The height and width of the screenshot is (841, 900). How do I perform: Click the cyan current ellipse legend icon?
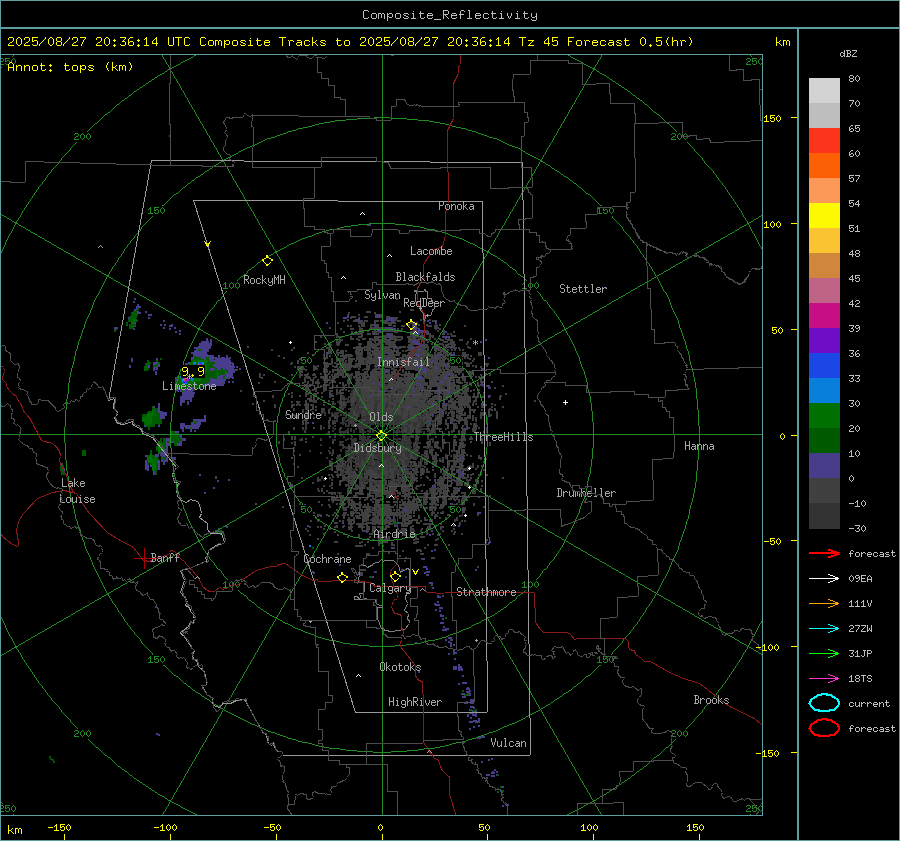824,703
